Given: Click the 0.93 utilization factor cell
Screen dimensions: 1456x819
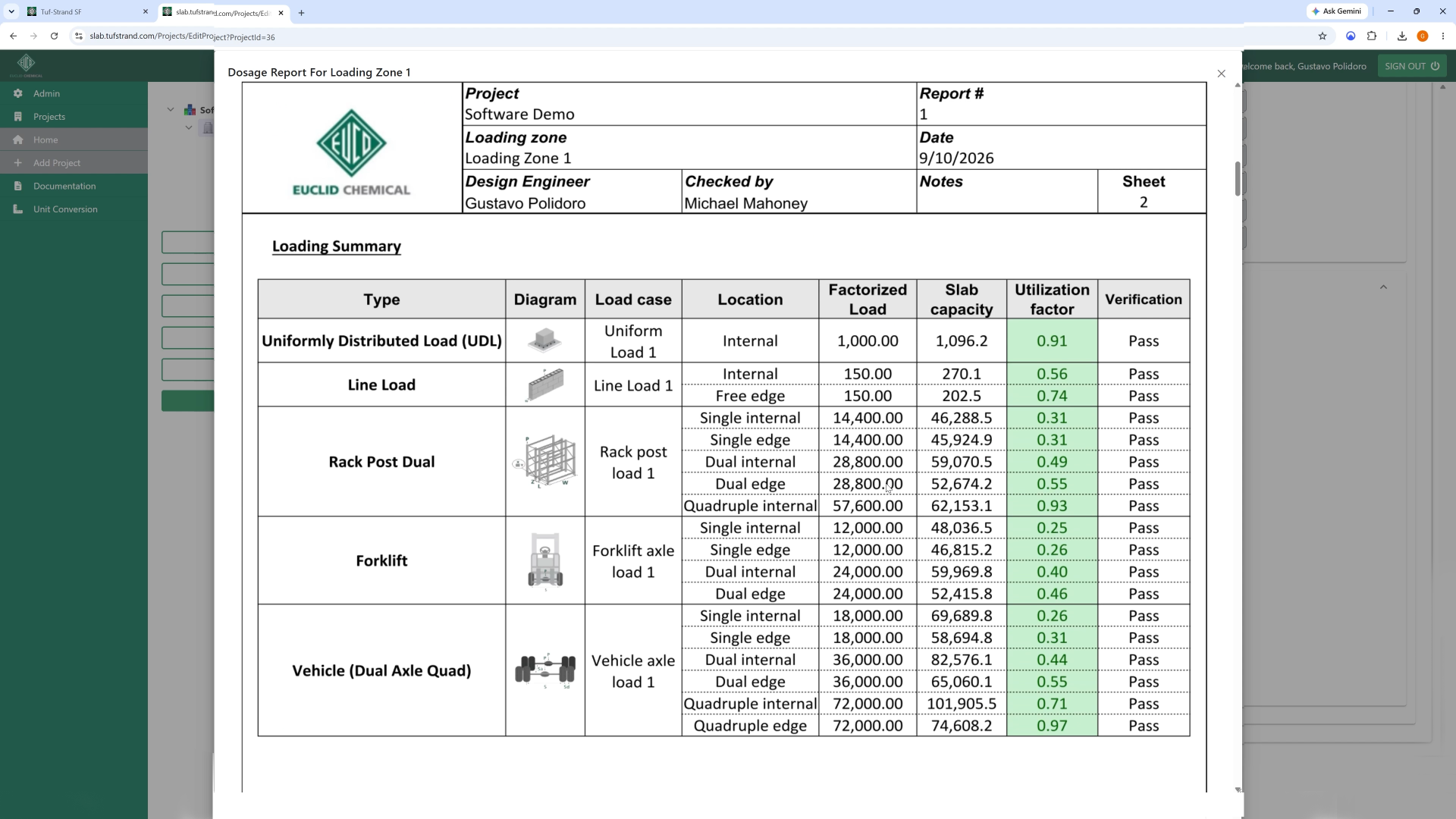Looking at the screenshot, I should [1052, 506].
